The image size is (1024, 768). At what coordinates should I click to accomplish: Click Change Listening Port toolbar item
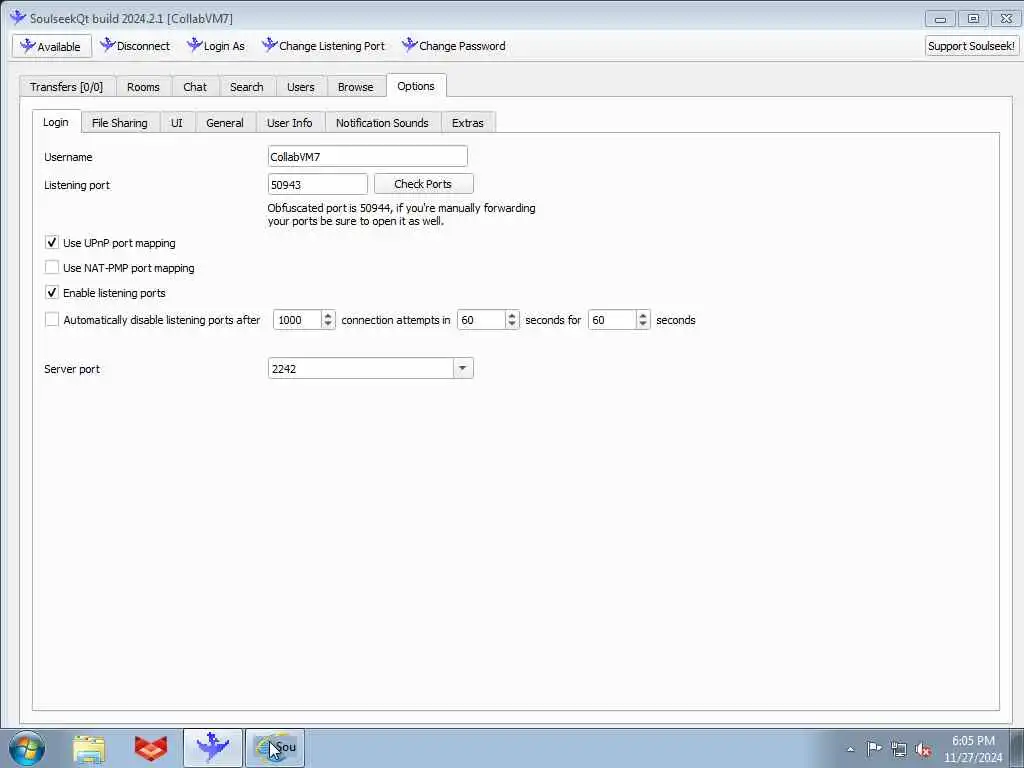pyautogui.click(x=323, y=46)
